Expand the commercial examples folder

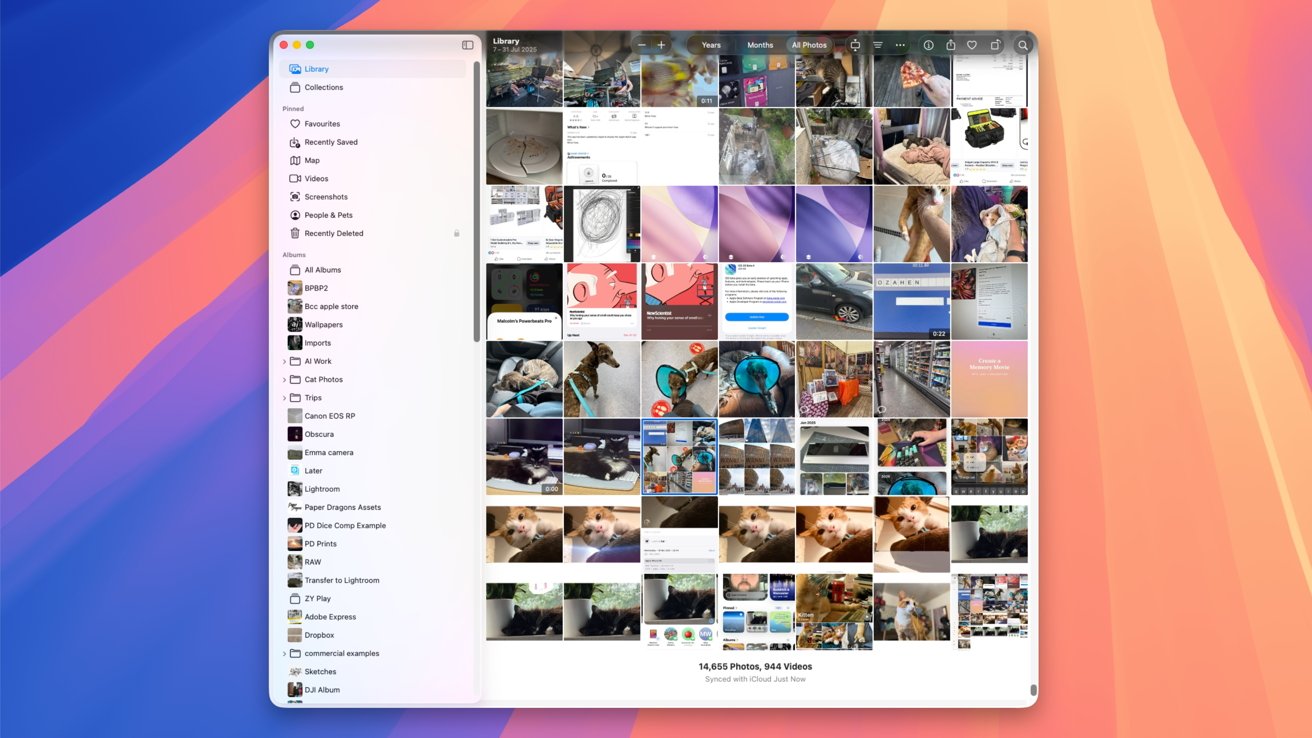tap(284, 654)
